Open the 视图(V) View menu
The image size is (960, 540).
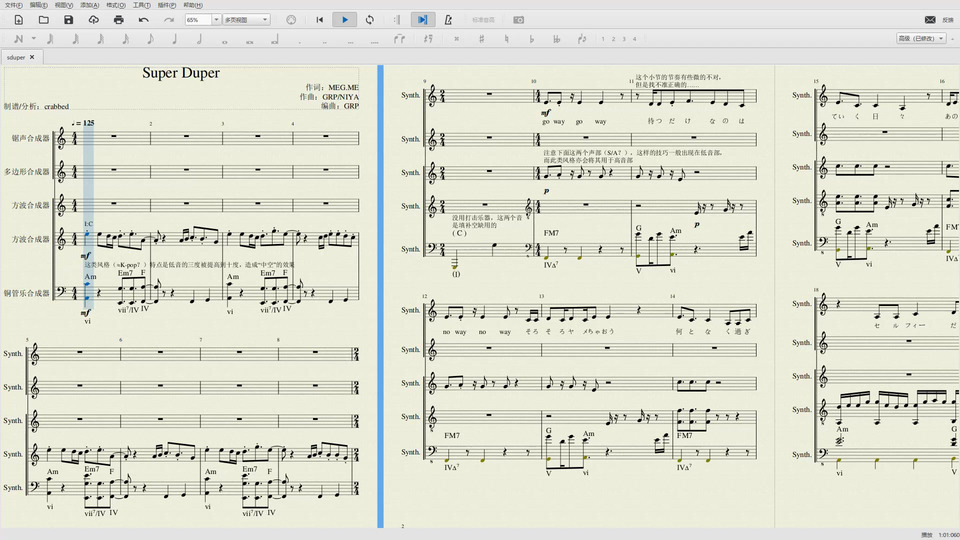pyautogui.click(x=64, y=5)
